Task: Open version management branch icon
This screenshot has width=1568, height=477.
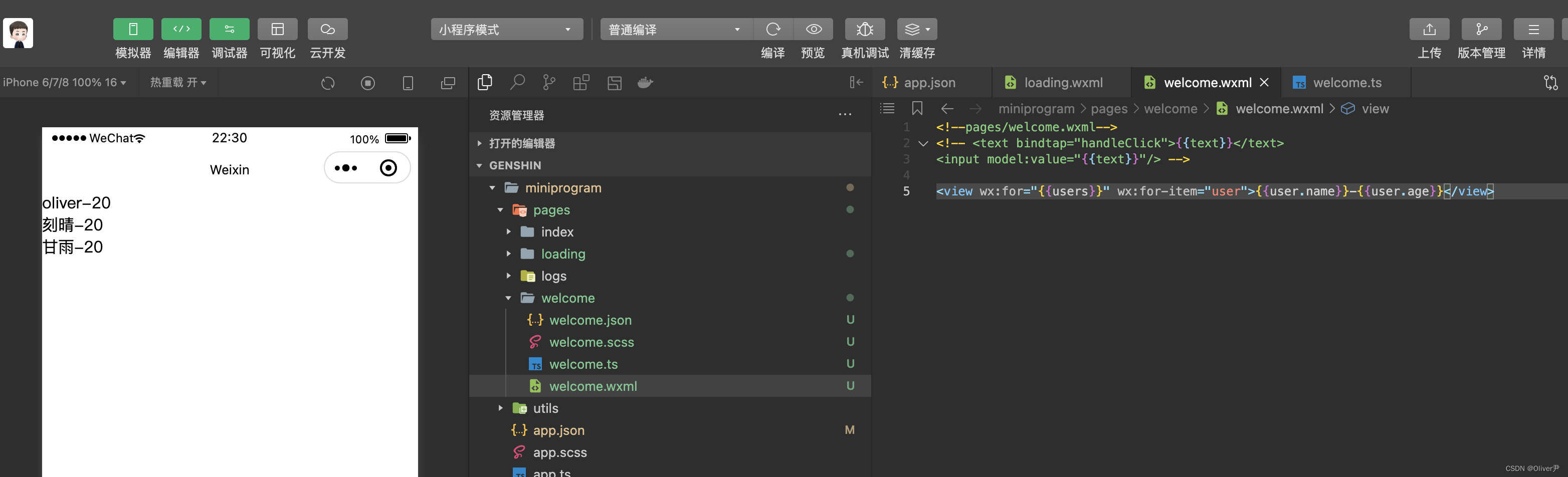Action: (x=1482, y=29)
